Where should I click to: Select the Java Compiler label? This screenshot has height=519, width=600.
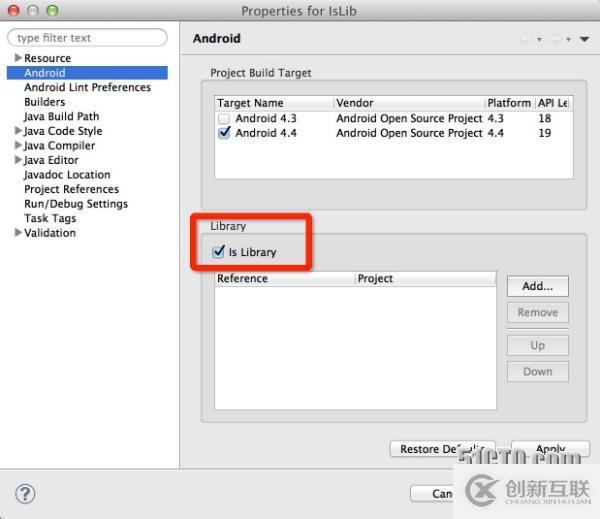click(x=59, y=145)
